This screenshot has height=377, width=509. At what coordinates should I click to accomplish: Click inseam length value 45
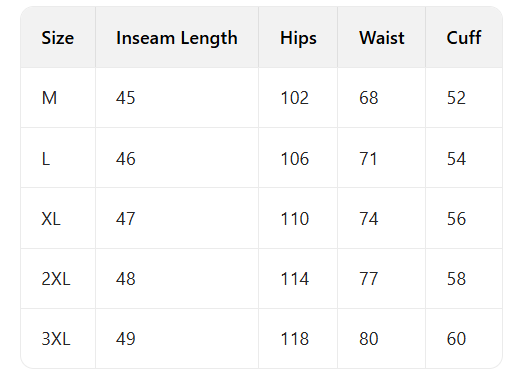(126, 98)
